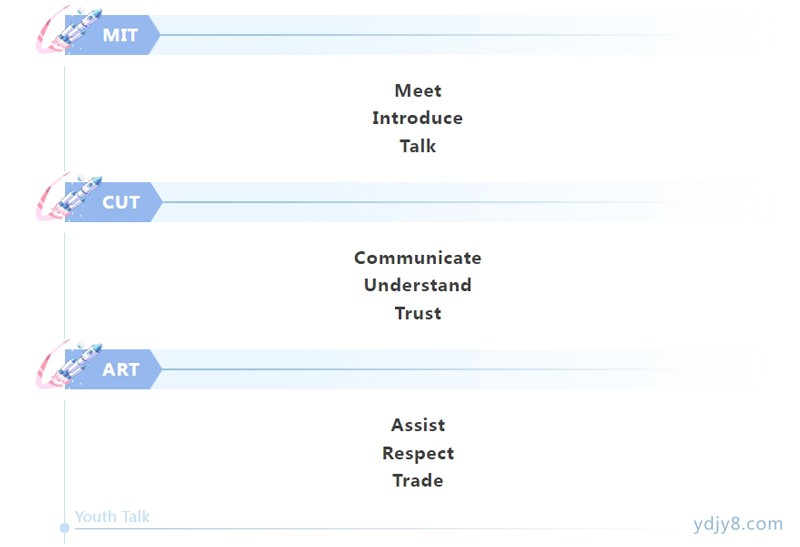
Task: Click the word Assist
Action: pyautogui.click(x=418, y=425)
